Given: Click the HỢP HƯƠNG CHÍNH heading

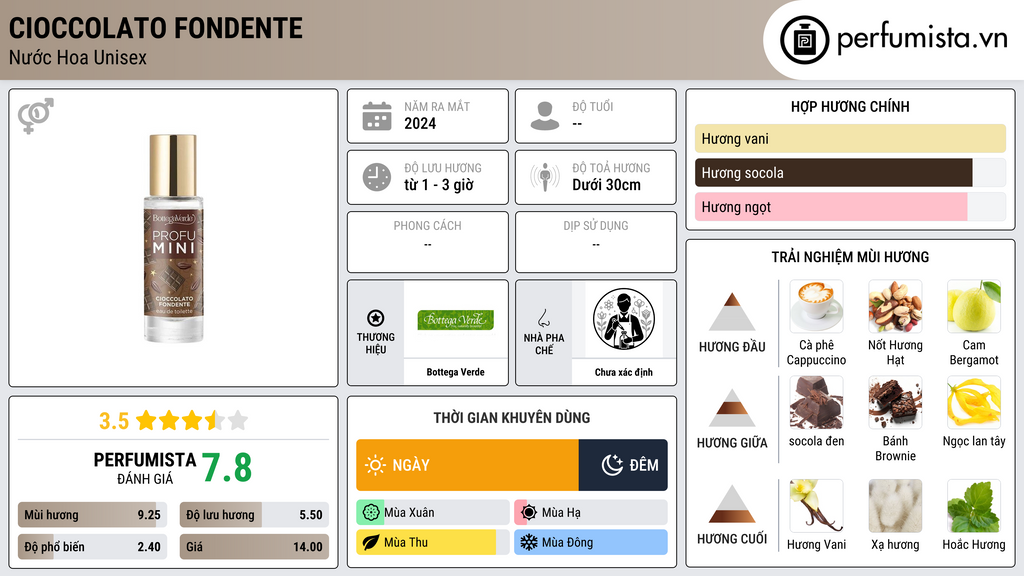Looking at the screenshot, I should tap(850, 106).
